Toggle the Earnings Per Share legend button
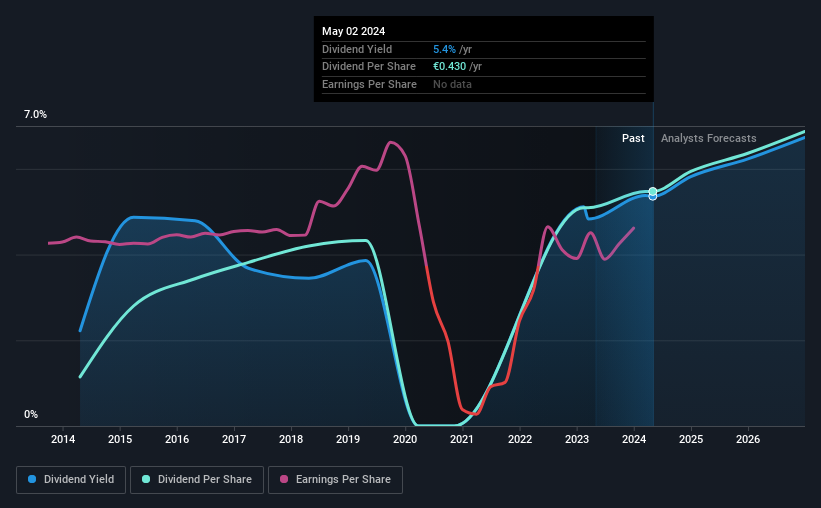 (x=336, y=480)
